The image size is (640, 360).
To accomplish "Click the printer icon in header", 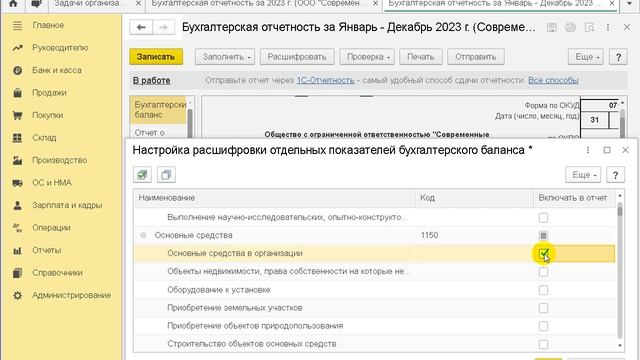I will pos(570,27).
